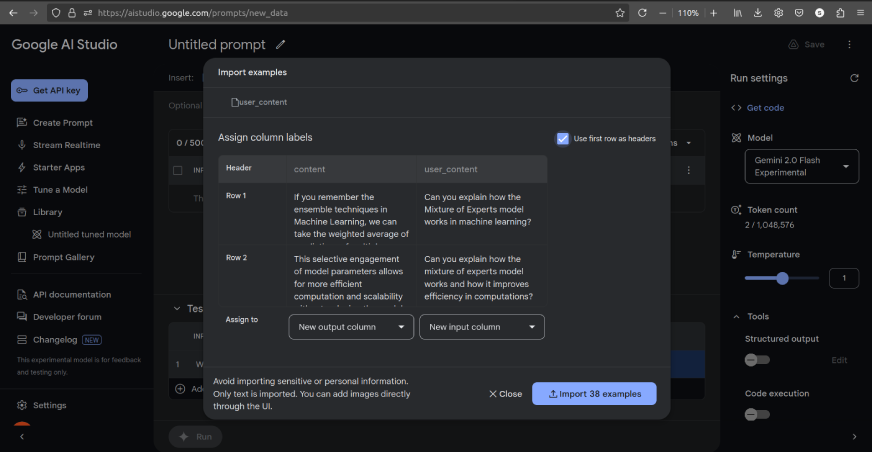Click the Get API key button
Image resolution: width=872 pixels, height=452 pixels.
tap(49, 90)
